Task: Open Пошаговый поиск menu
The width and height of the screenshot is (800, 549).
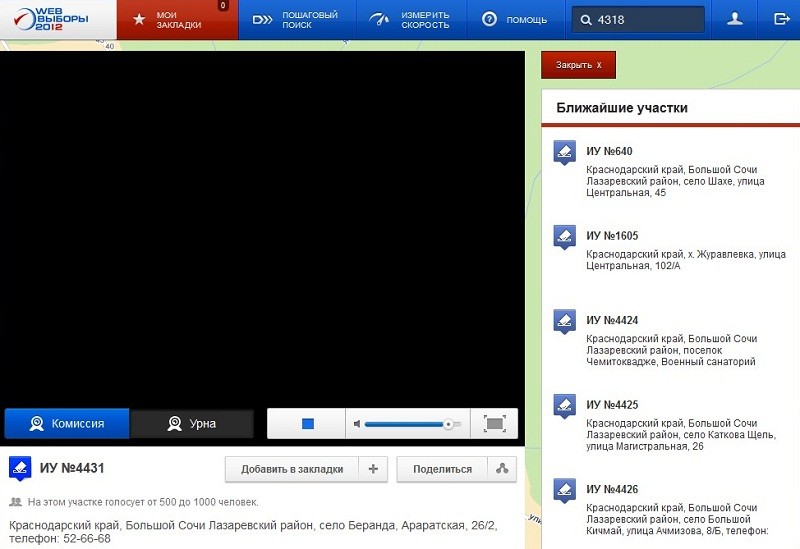Action: coord(296,20)
